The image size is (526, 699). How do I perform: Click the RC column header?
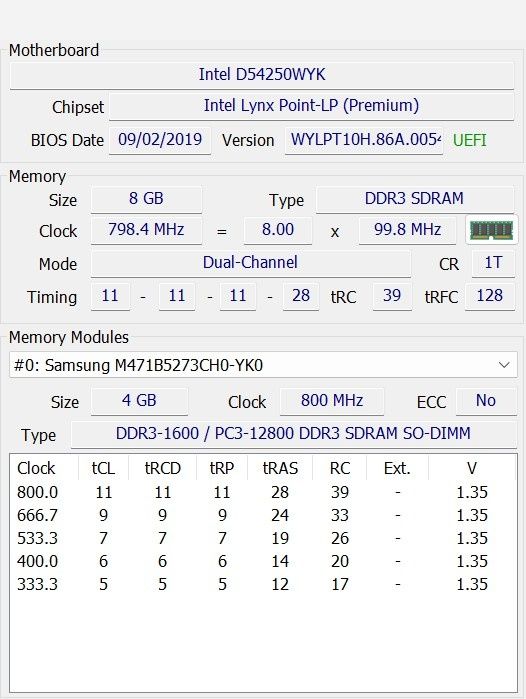(x=340, y=468)
